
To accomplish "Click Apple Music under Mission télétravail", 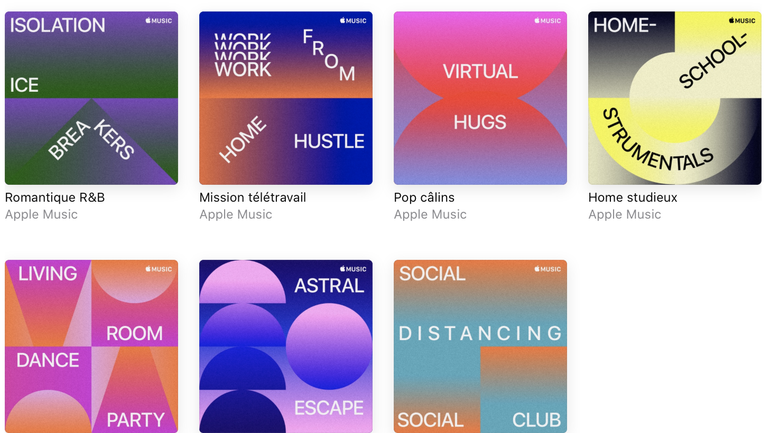I will pos(236,214).
